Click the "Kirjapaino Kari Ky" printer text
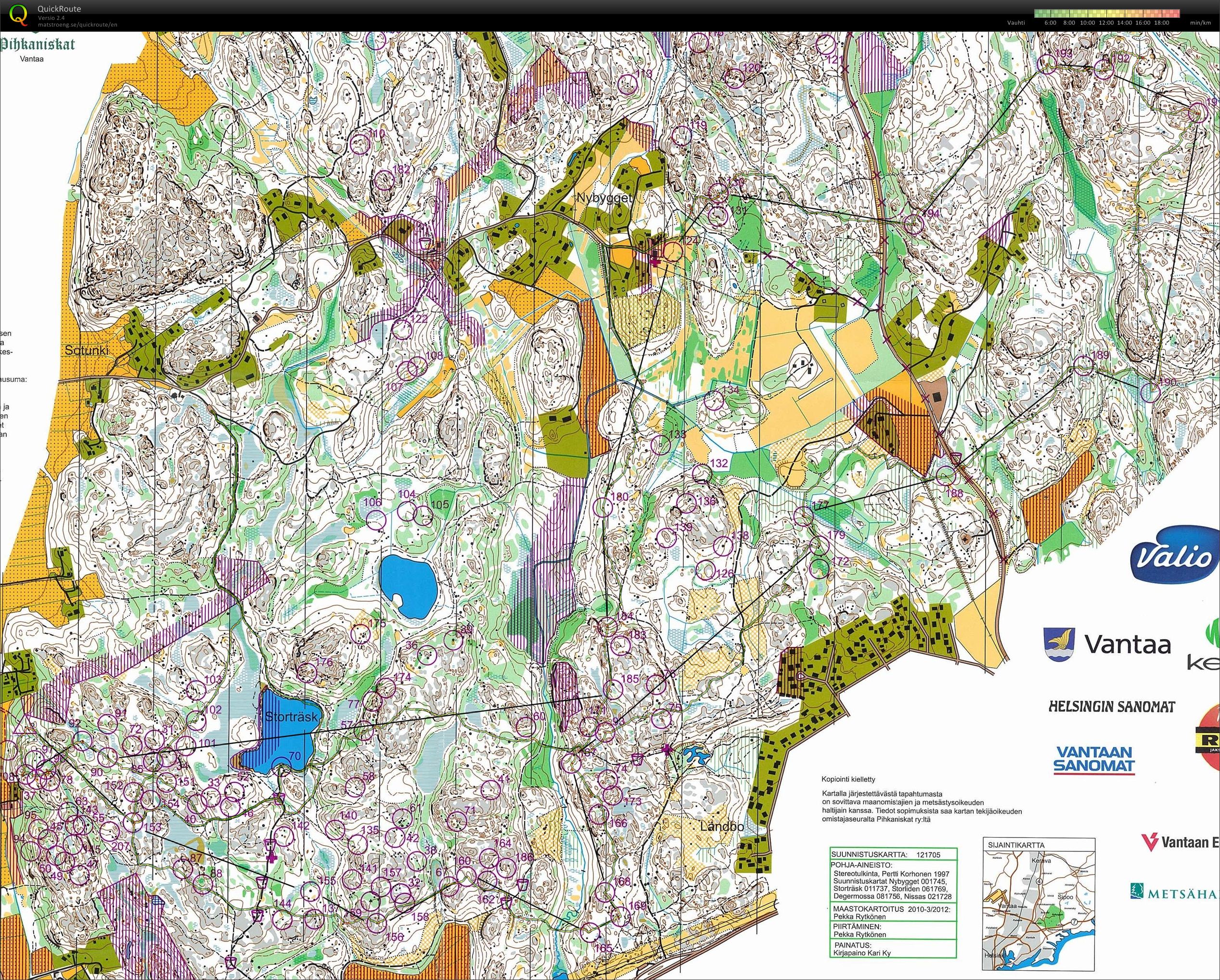 click(x=862, y=953)
